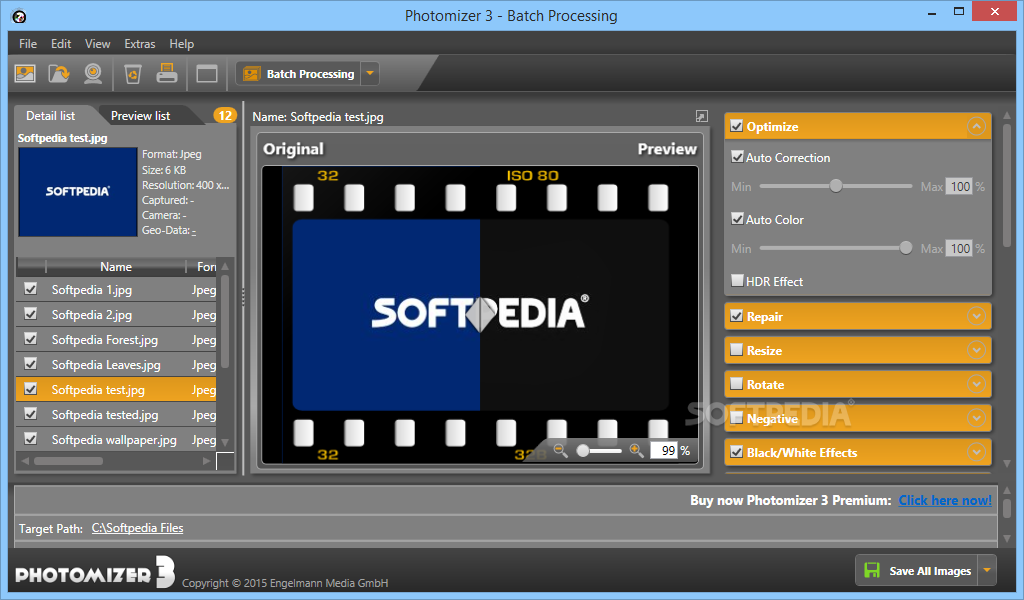The height and width of the screenshot is (600, 1024).
Task: Click the orange 12 image count badge
Action: [225, 116]
